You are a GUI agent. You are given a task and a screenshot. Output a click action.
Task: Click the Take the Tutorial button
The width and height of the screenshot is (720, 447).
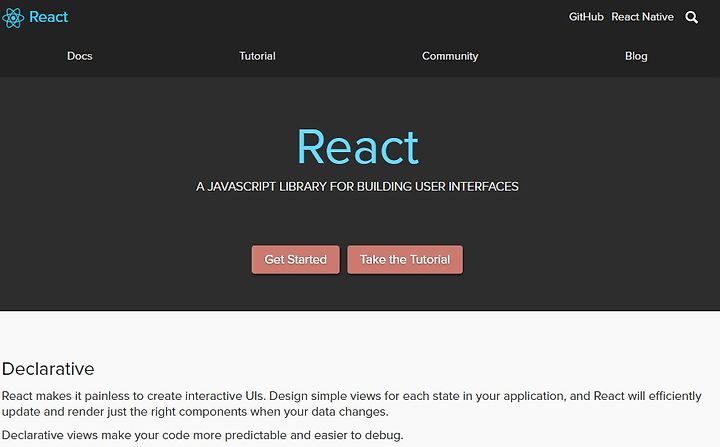(x=405, y=260)
